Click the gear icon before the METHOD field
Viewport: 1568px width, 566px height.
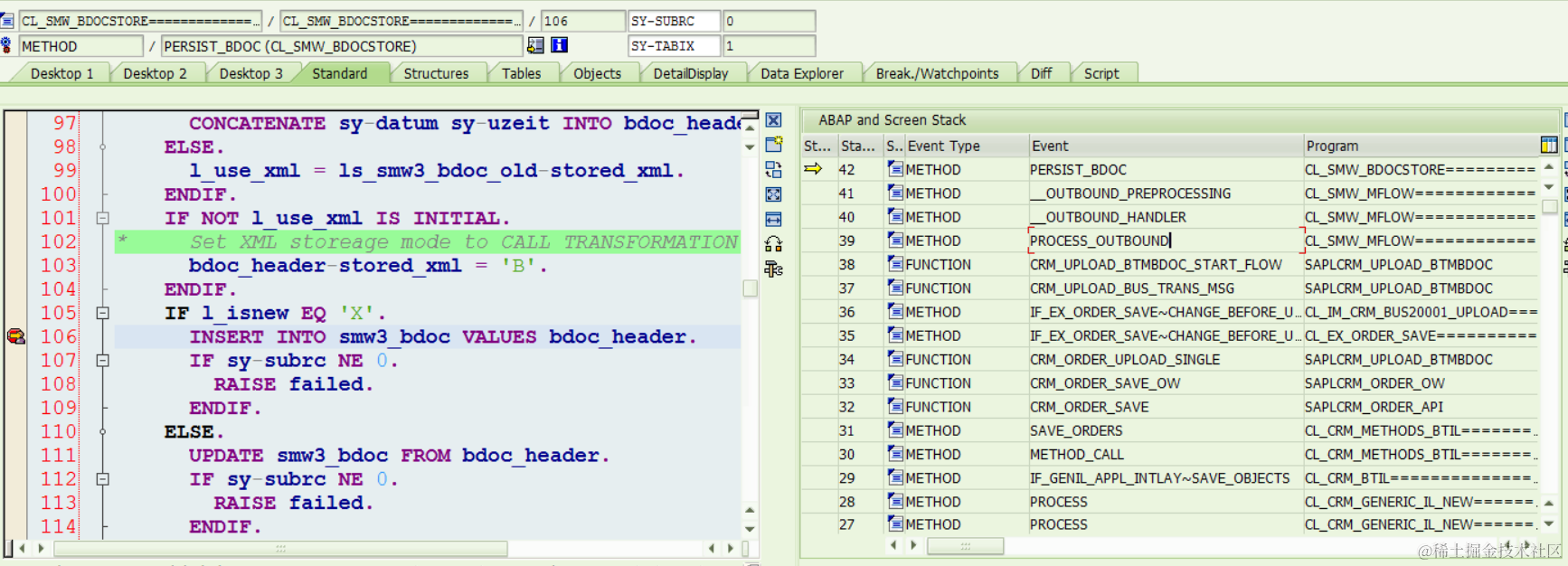[7, 45]
